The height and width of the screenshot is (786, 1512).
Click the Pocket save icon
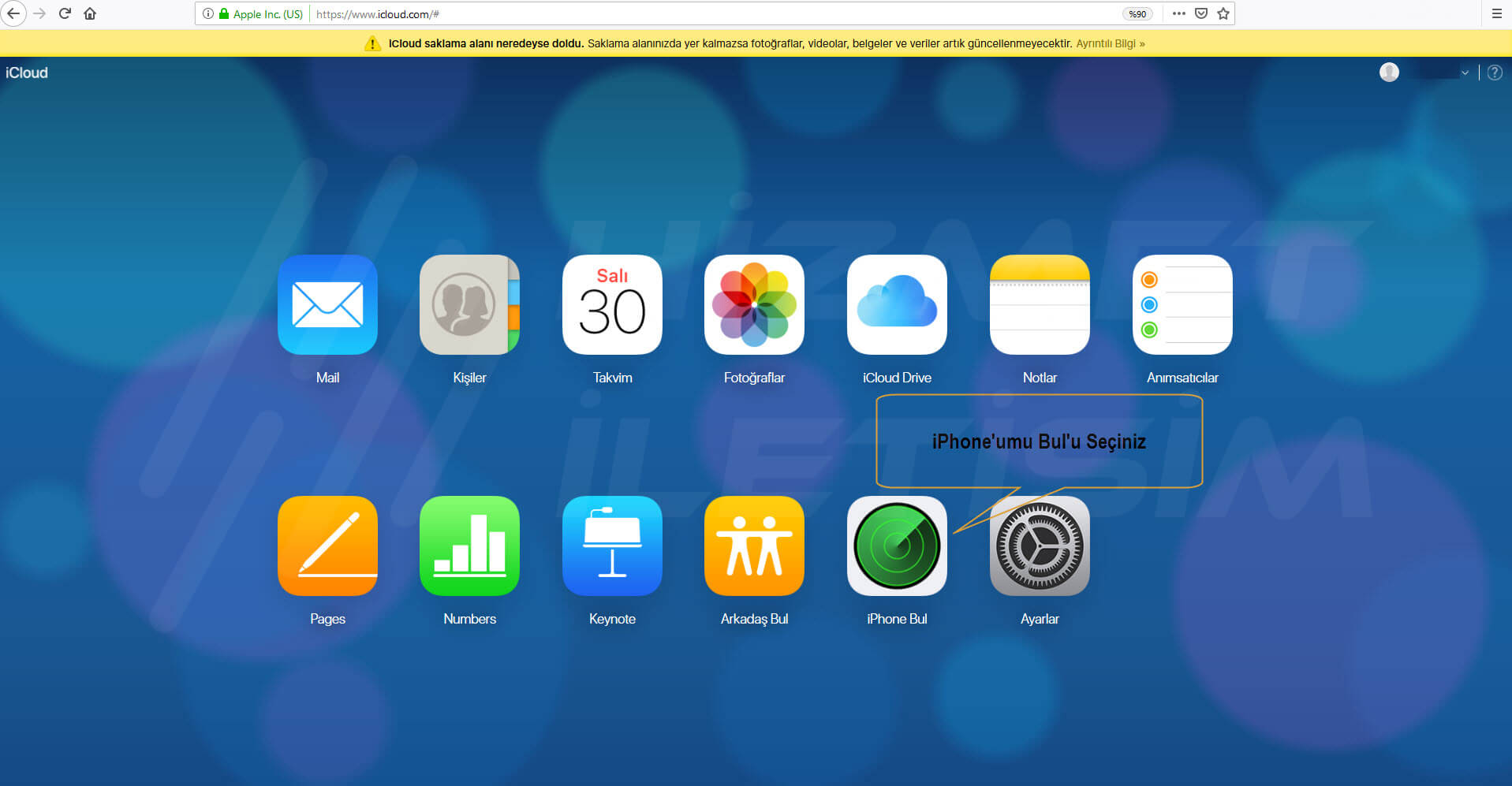[1201, 13]
